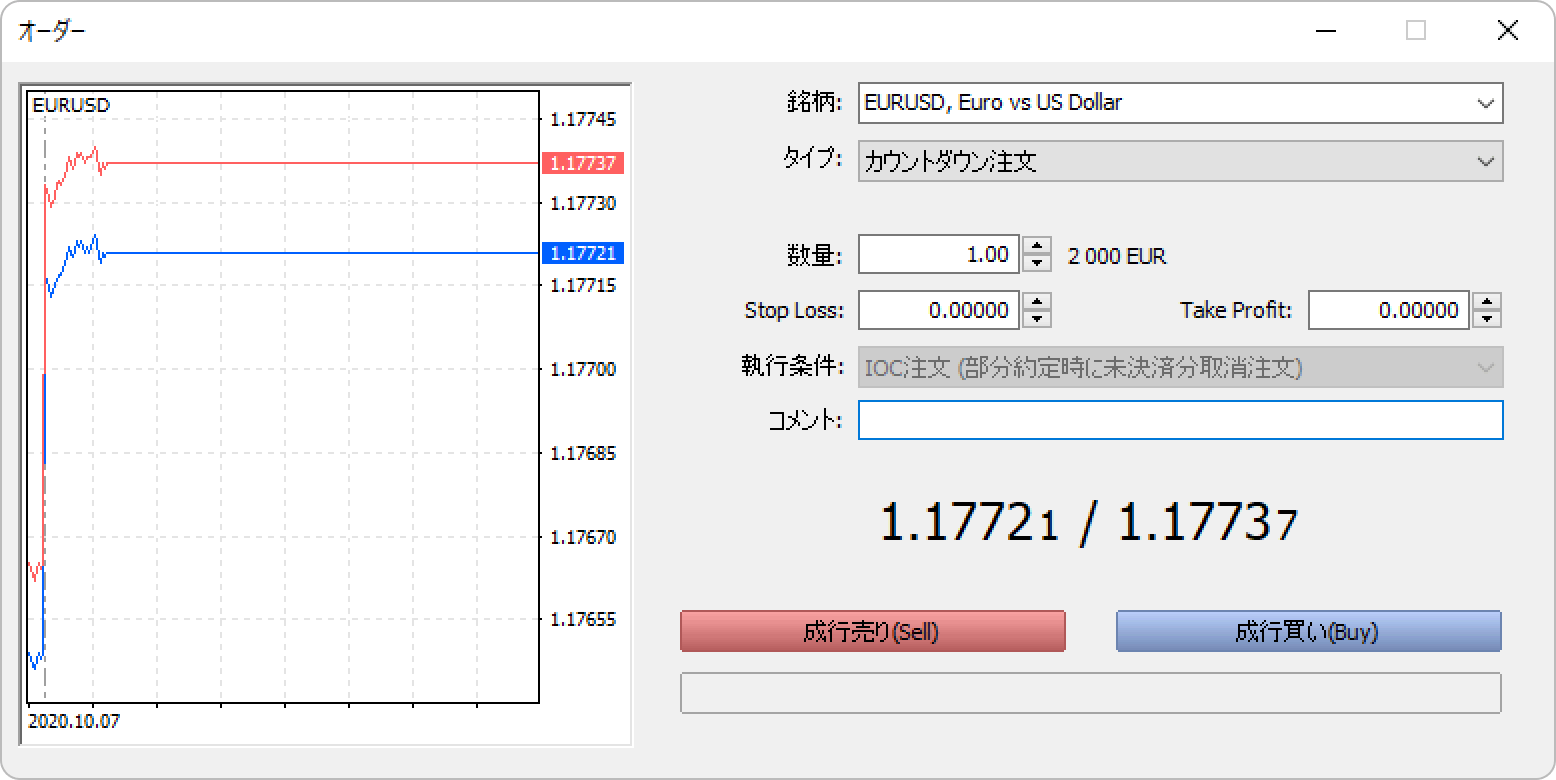Decrease Take Profit with down arrow

1488,319
